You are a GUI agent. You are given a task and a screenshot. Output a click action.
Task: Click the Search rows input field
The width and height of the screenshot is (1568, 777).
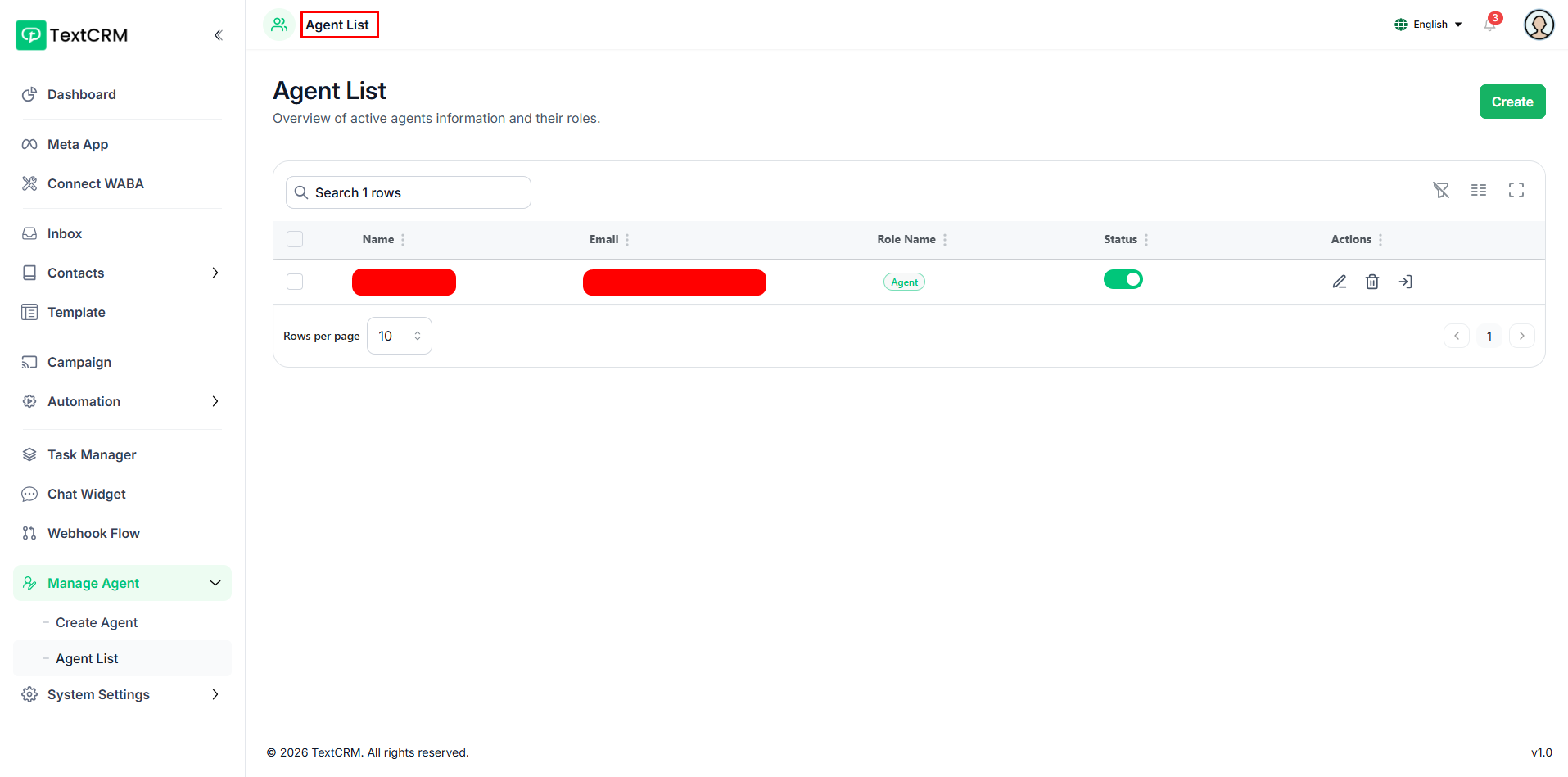pyautogui.click(x=409, y=192)
